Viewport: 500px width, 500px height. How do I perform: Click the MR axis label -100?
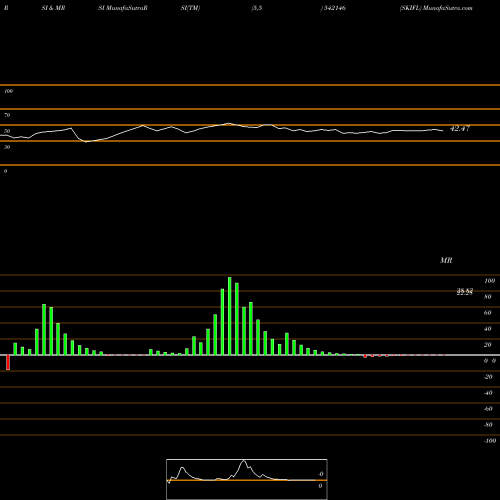[490, 441]
